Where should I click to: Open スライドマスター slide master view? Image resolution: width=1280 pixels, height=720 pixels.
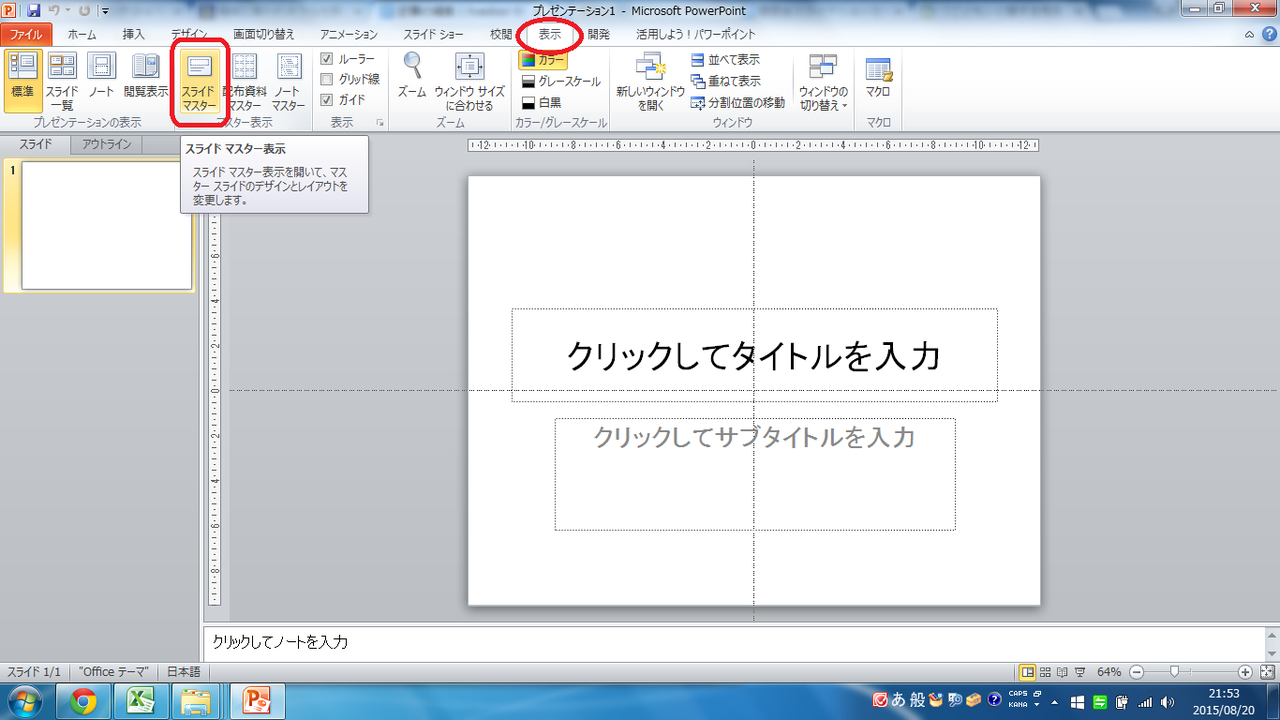point(199,80)
